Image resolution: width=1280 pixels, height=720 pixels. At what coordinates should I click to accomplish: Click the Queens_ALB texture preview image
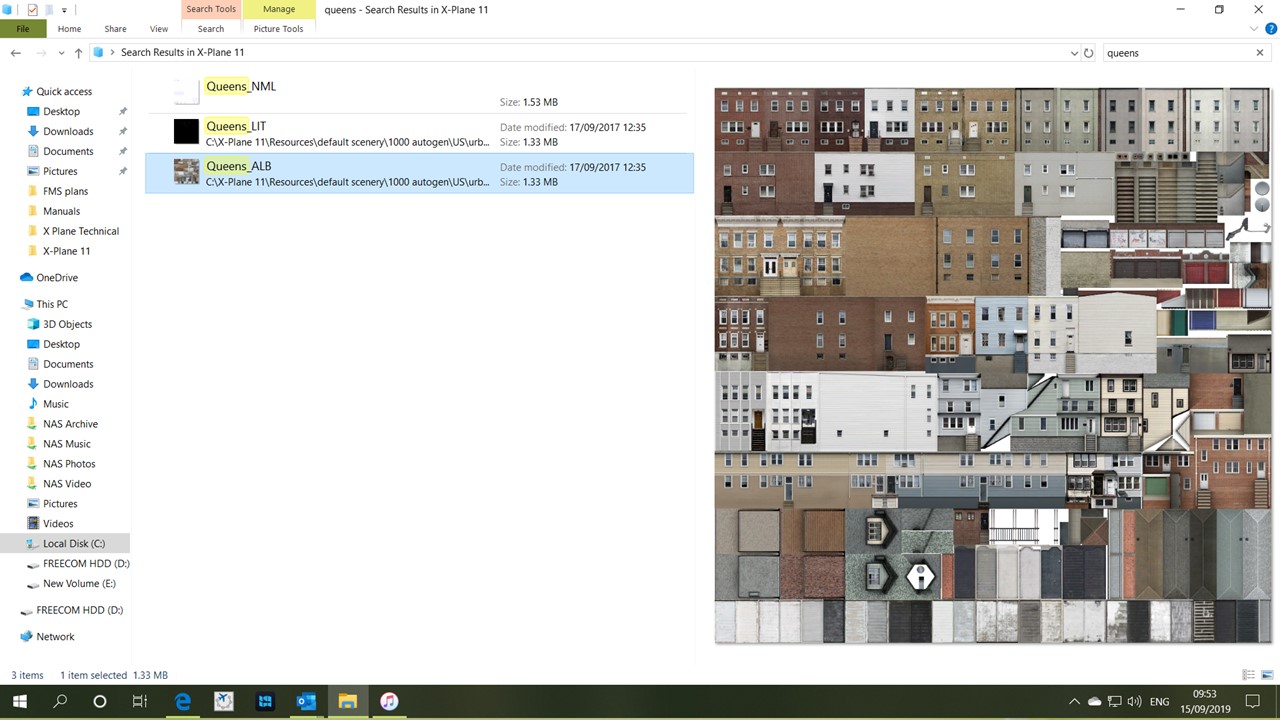992,365
